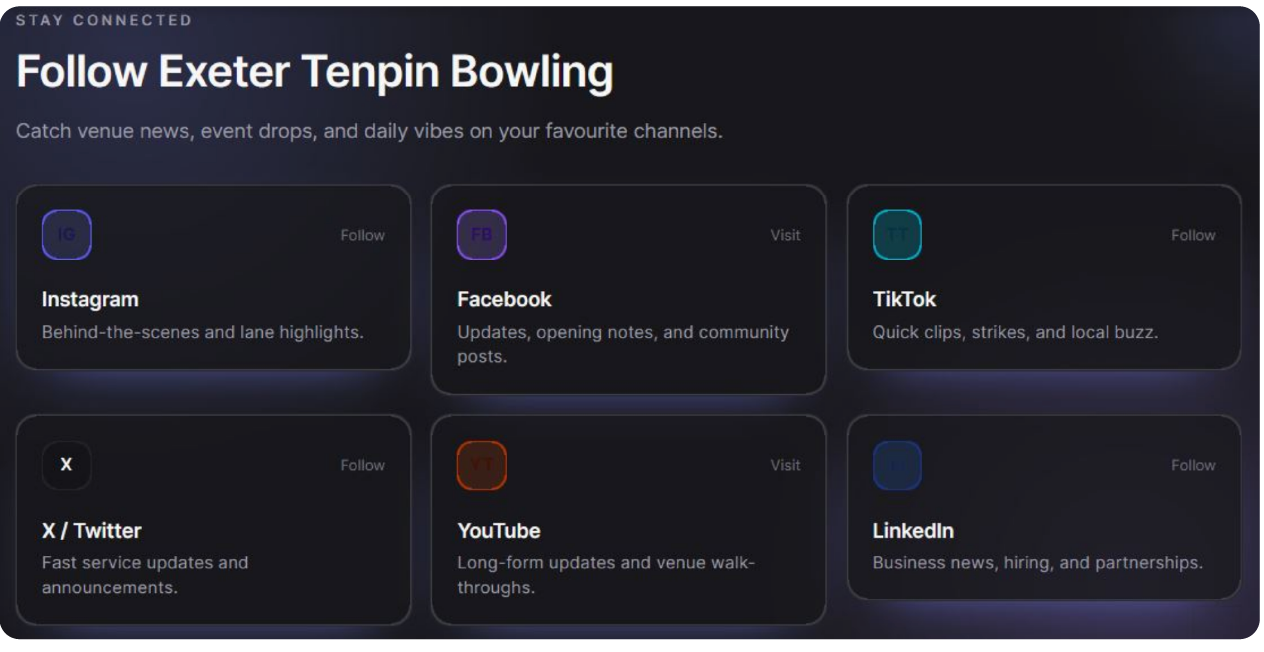Click the 'Follow Exeter Tenpin Bowling' heading
1264x652 pixels.
tap(315, 72)
